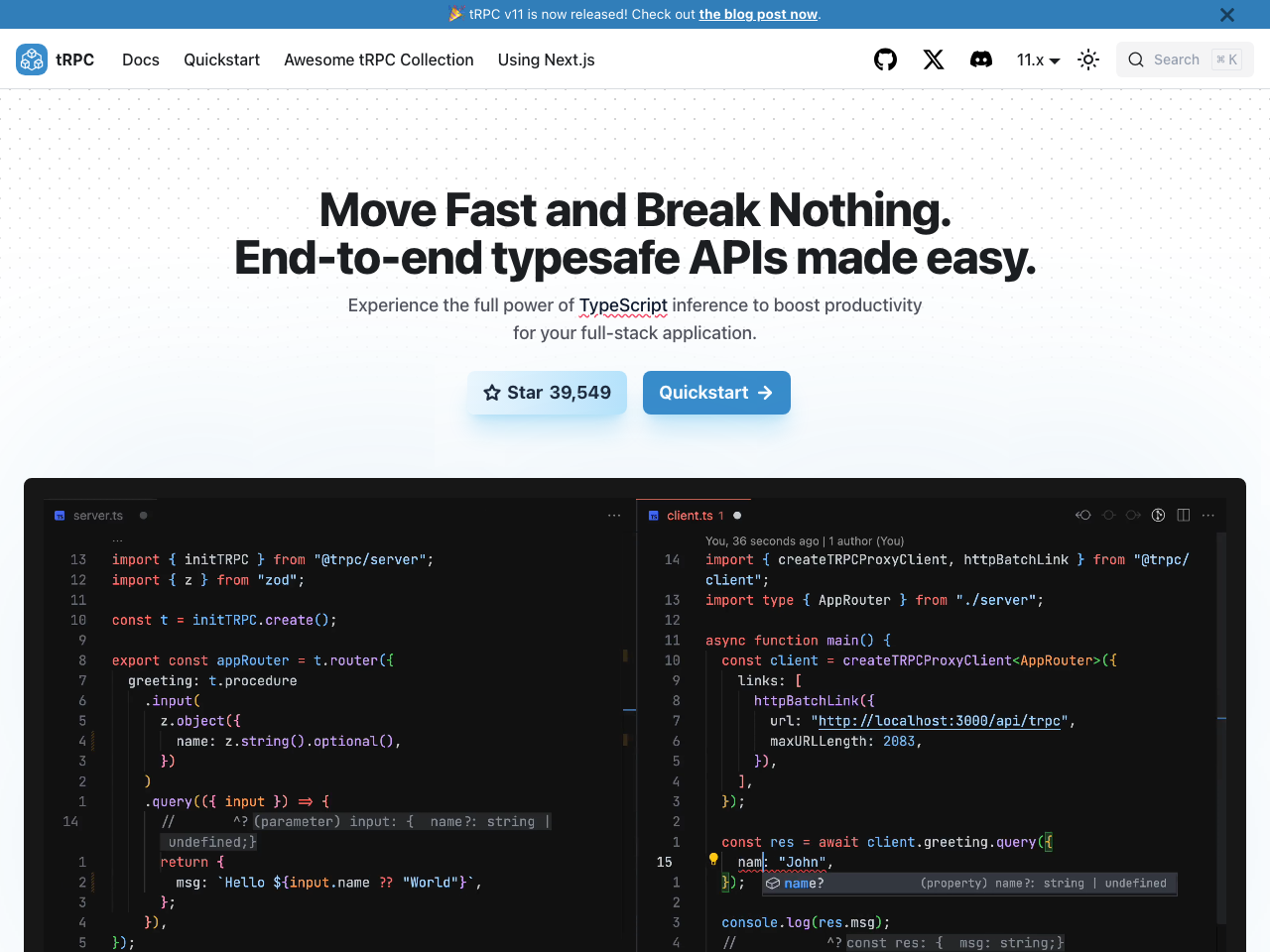This screenshot has width=1270, height=952.
Task: Expand the 11.x version dropdown
Action: (1038, 59)
